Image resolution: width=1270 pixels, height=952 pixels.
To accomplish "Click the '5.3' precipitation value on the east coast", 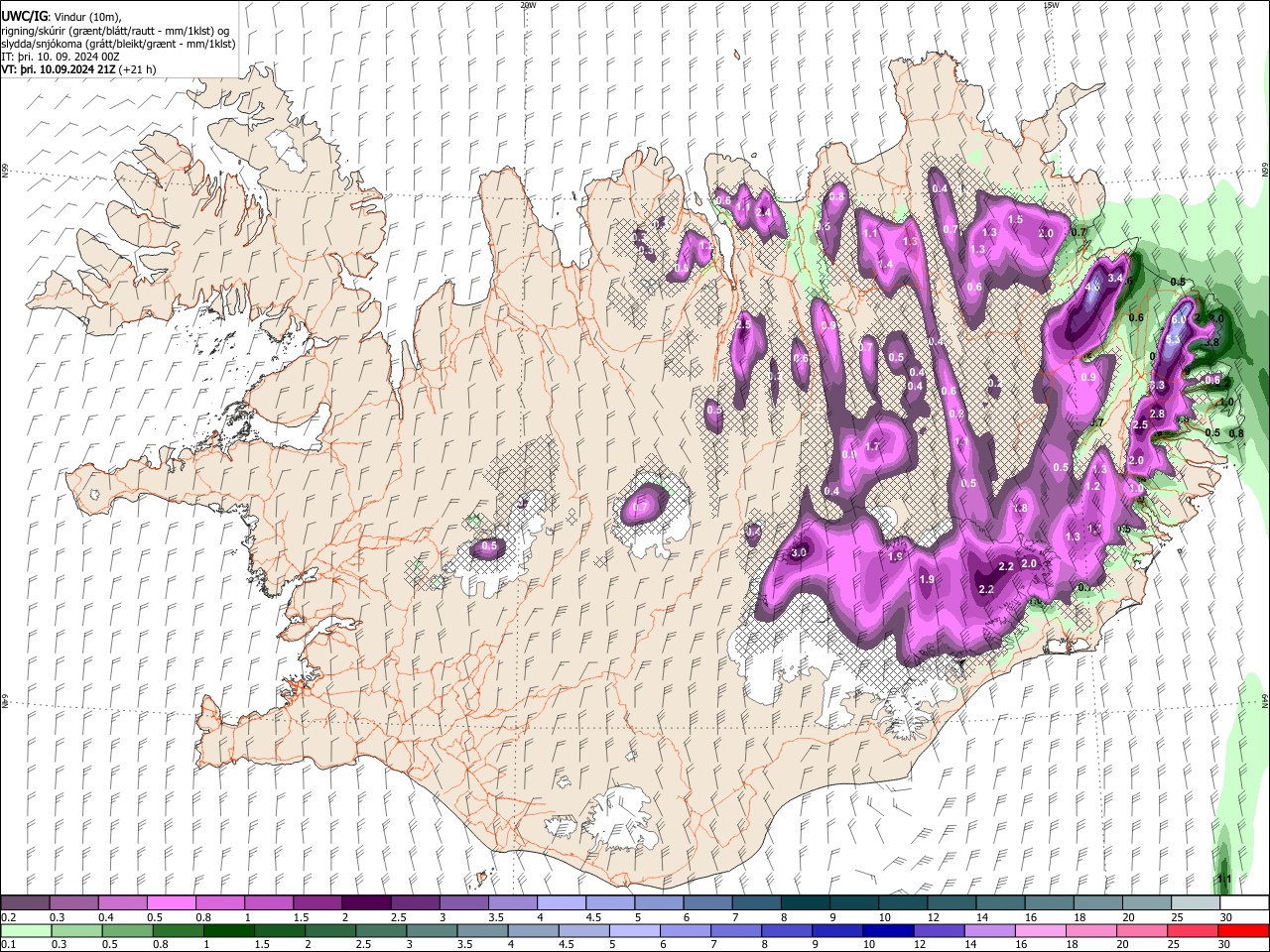I will (1173, 340).
